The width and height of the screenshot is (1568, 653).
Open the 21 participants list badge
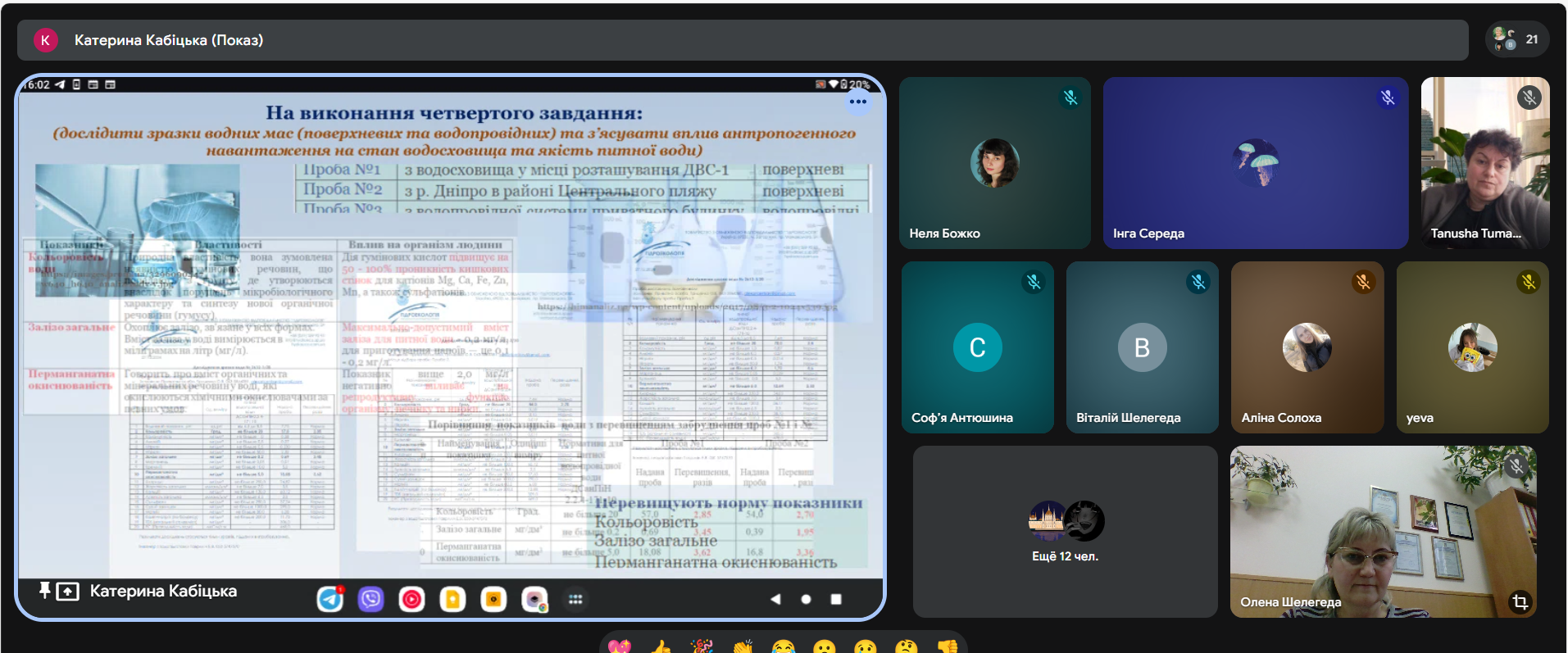[1516, 39]
